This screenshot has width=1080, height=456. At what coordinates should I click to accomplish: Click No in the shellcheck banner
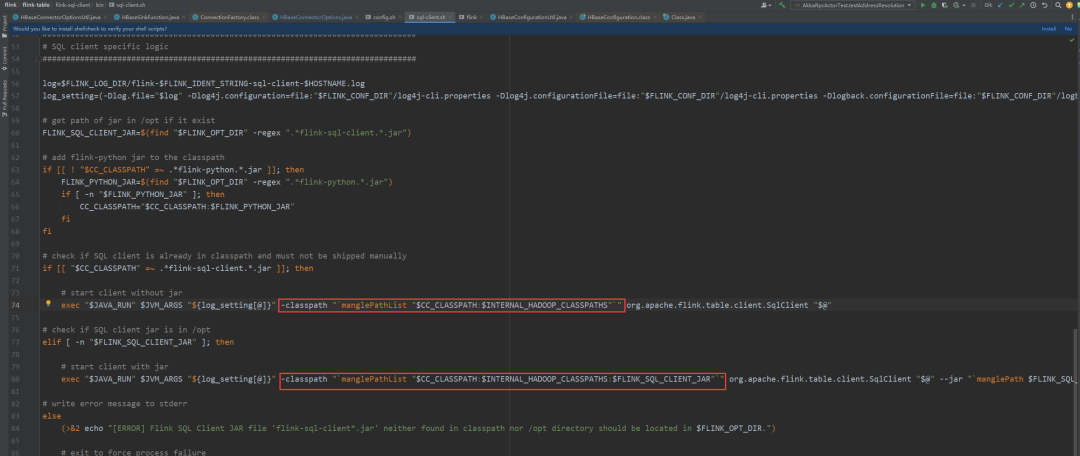(x=1069, y=29)
